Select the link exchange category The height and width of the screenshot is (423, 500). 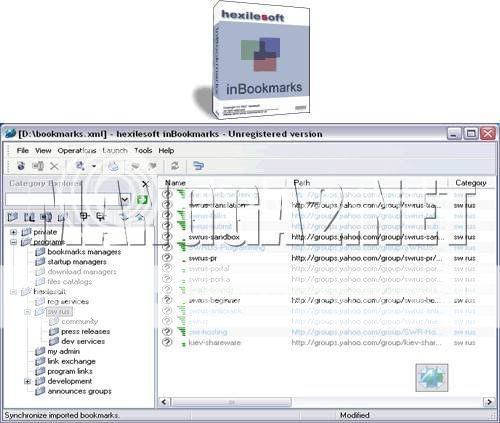pos(71,362)
